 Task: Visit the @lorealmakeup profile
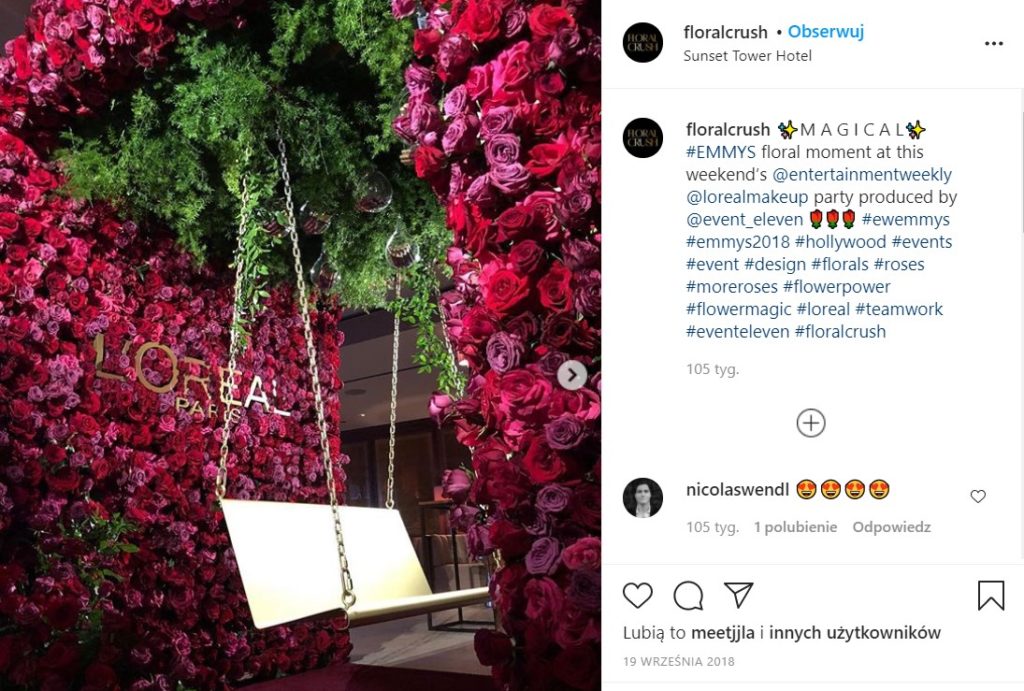[x=747, y=197]
